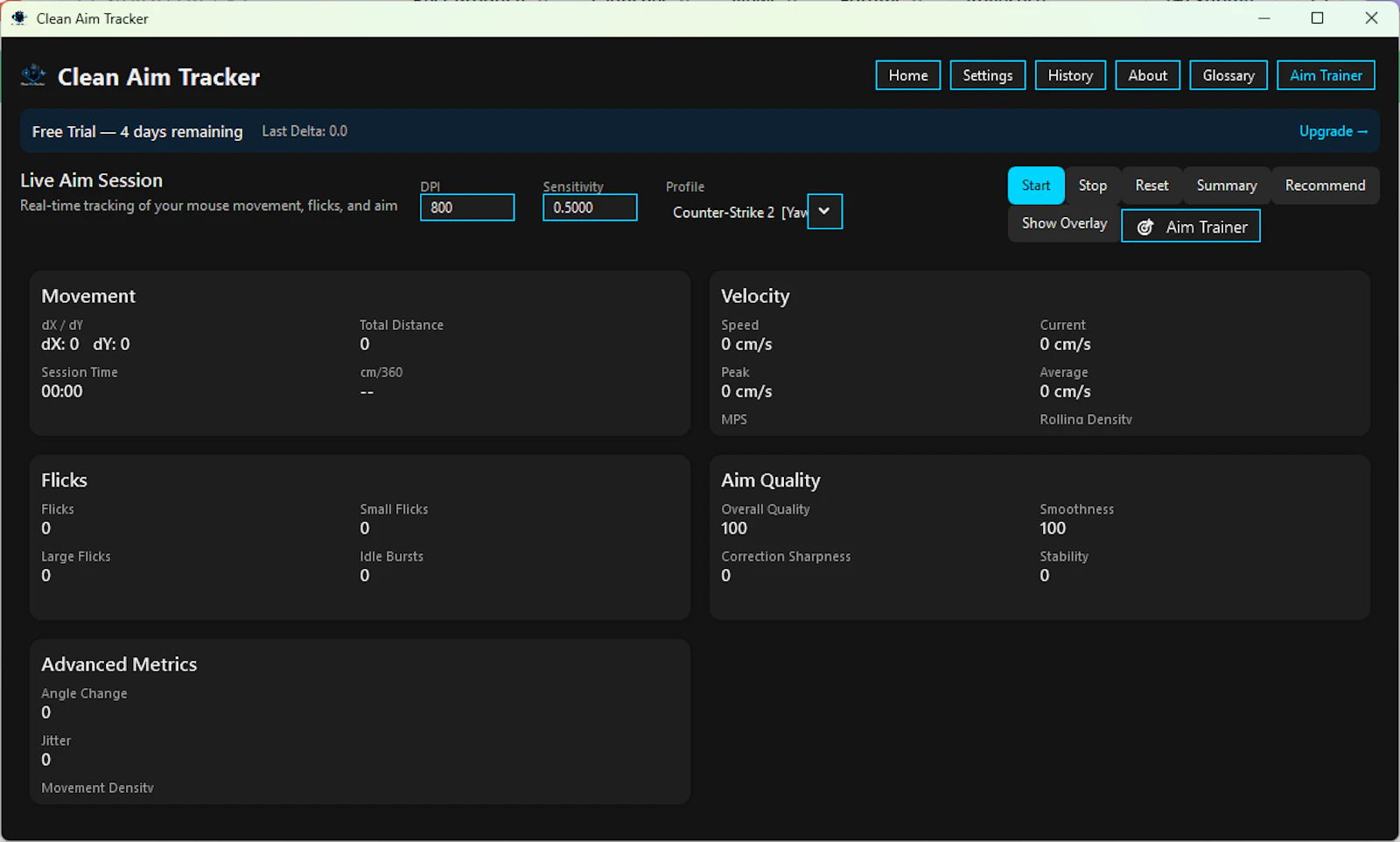Click the Overall Quality label
Viewport: 1400px width, 842px height.
tap(766, 509)
